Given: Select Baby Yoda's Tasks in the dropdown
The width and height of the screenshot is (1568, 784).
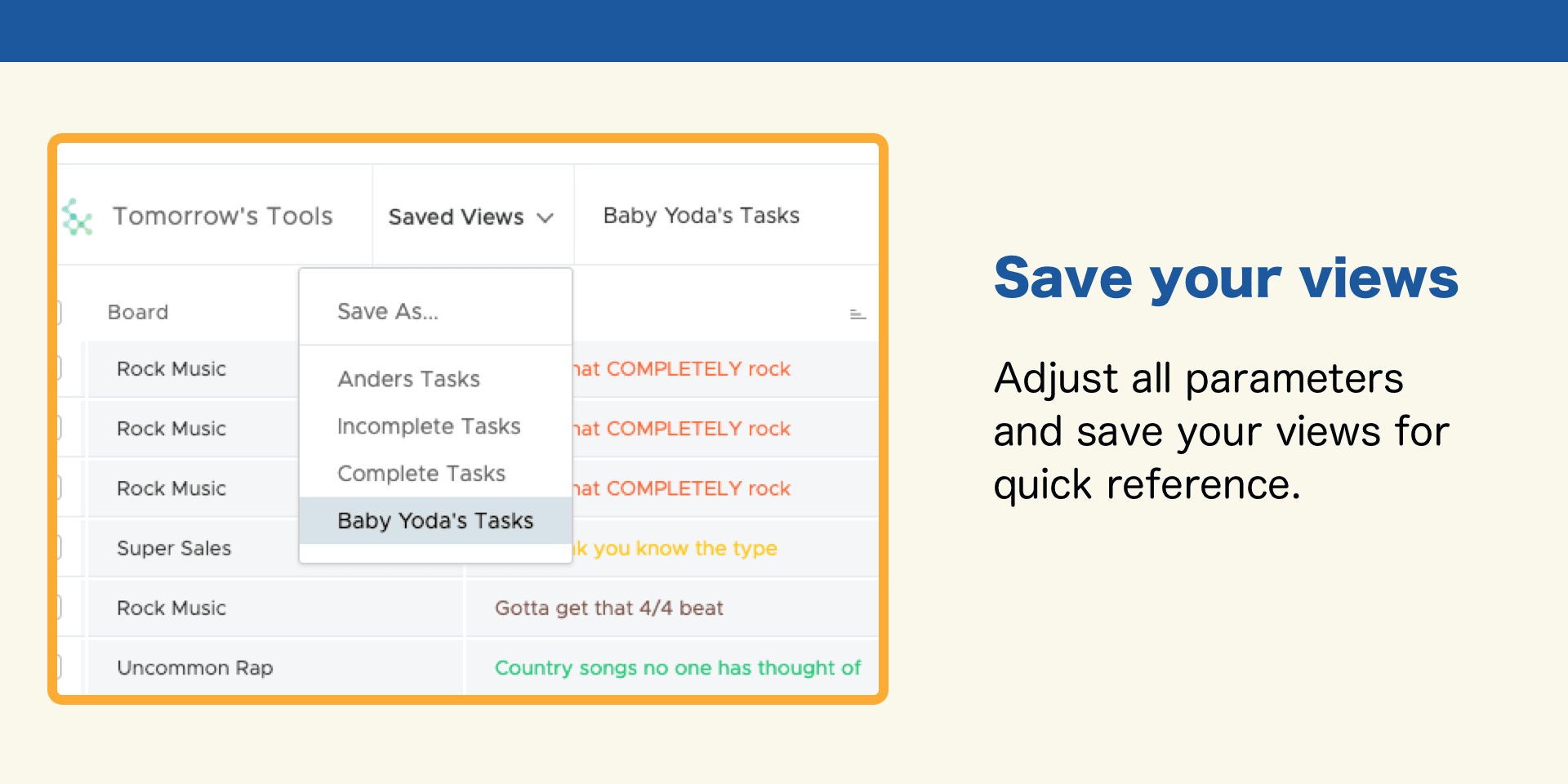Looking at the screenshot, I should [x=436, y=520].
